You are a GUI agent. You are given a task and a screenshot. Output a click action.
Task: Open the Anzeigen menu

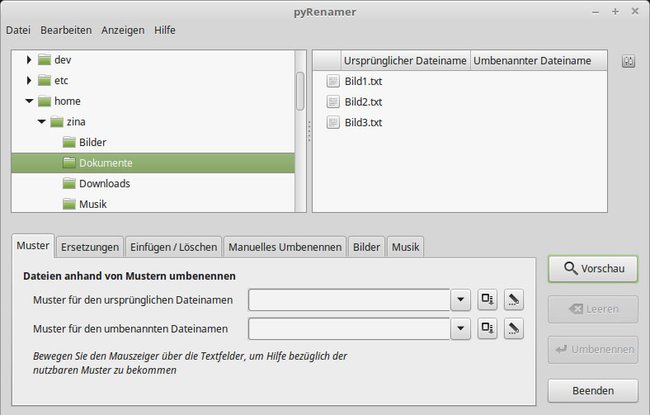point(123,30)
